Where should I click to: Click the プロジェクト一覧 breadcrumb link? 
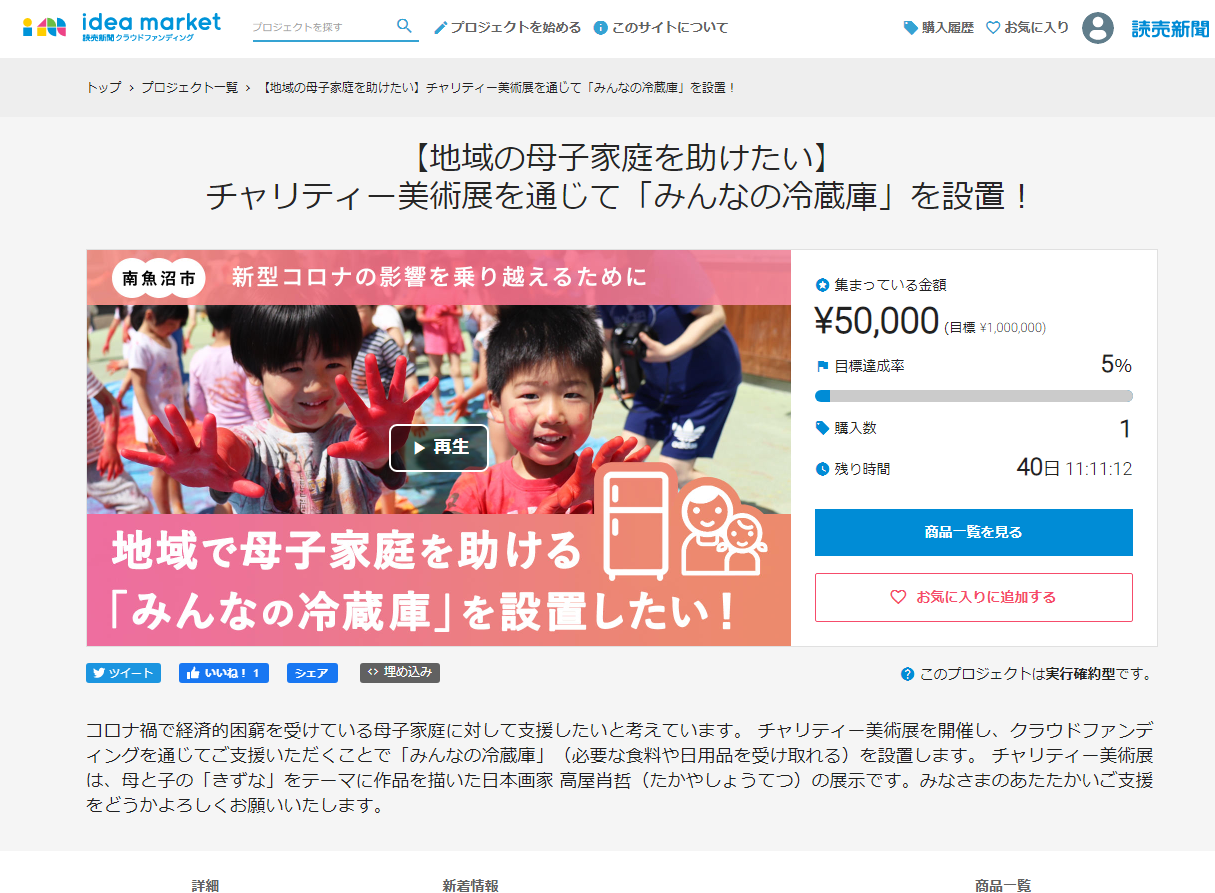point(189,88)
